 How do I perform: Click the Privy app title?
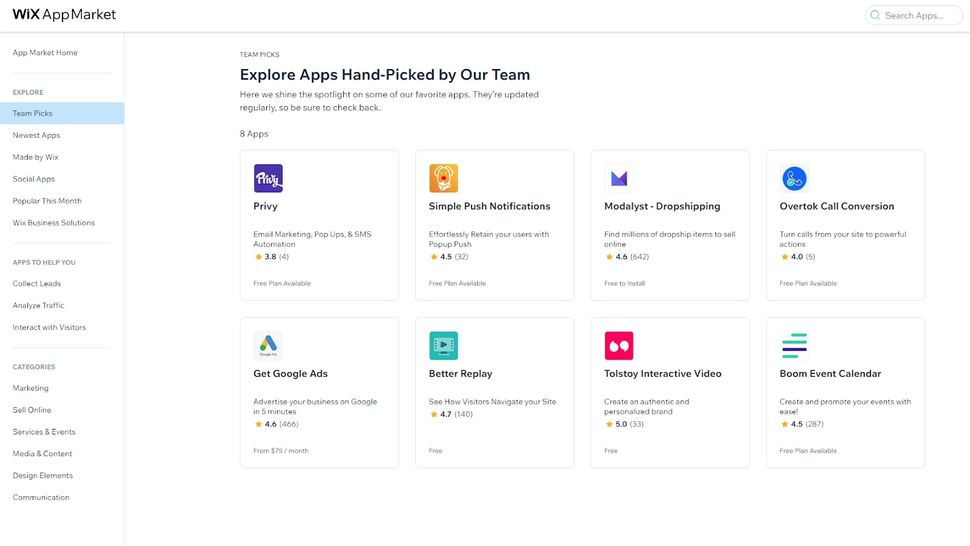(265, 207)
